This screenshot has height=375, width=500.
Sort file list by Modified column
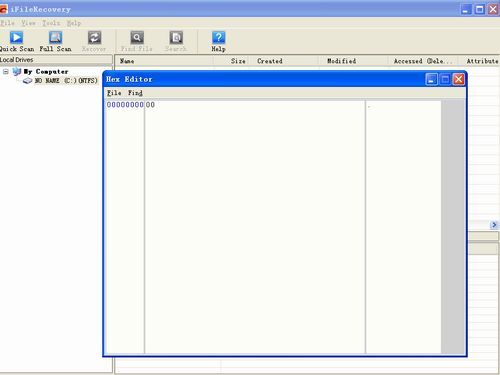click(353, 61)
